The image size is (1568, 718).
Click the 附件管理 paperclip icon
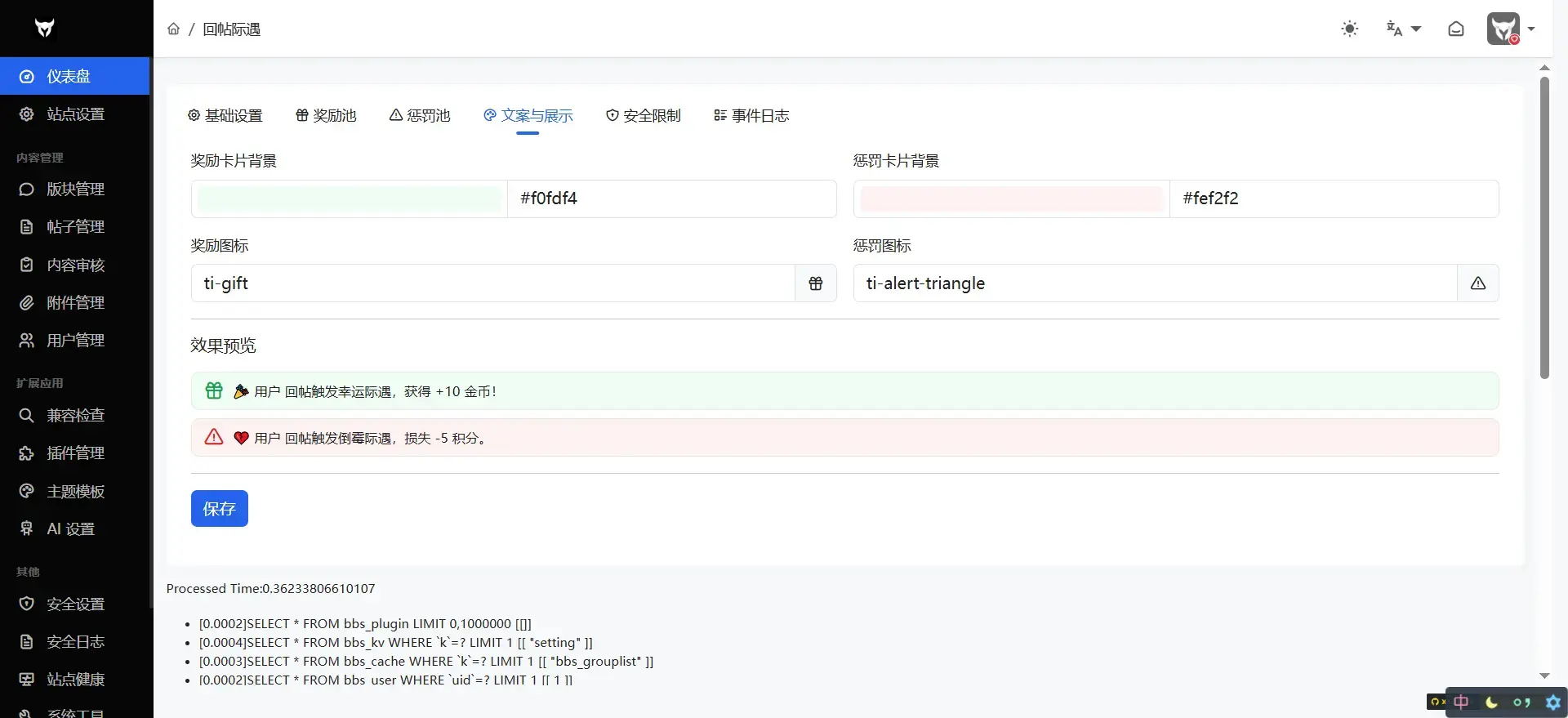coord(27,302)
